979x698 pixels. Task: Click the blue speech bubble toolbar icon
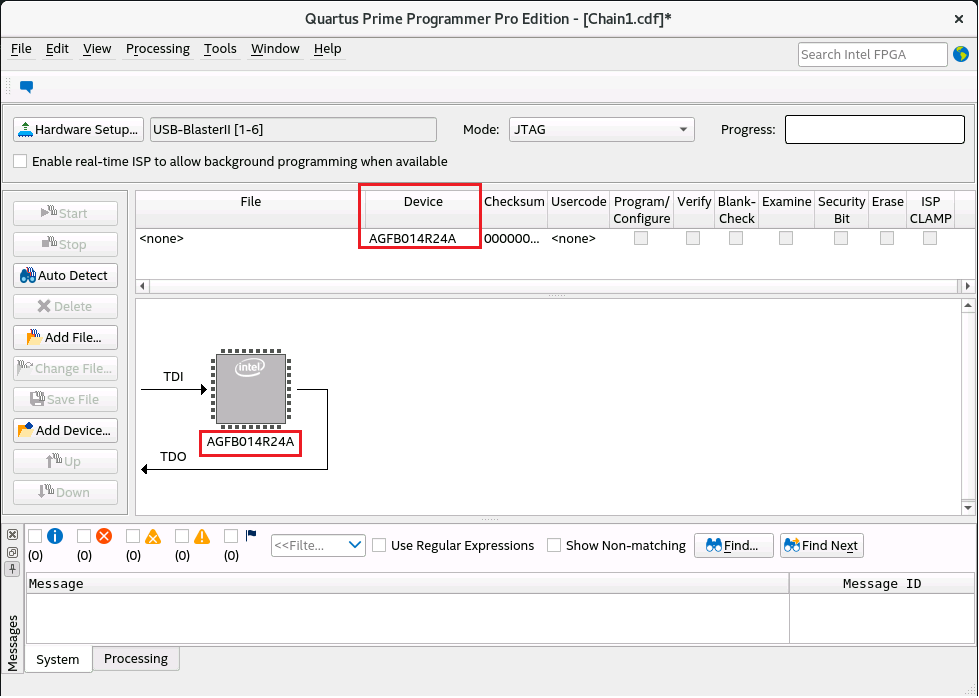26,87
